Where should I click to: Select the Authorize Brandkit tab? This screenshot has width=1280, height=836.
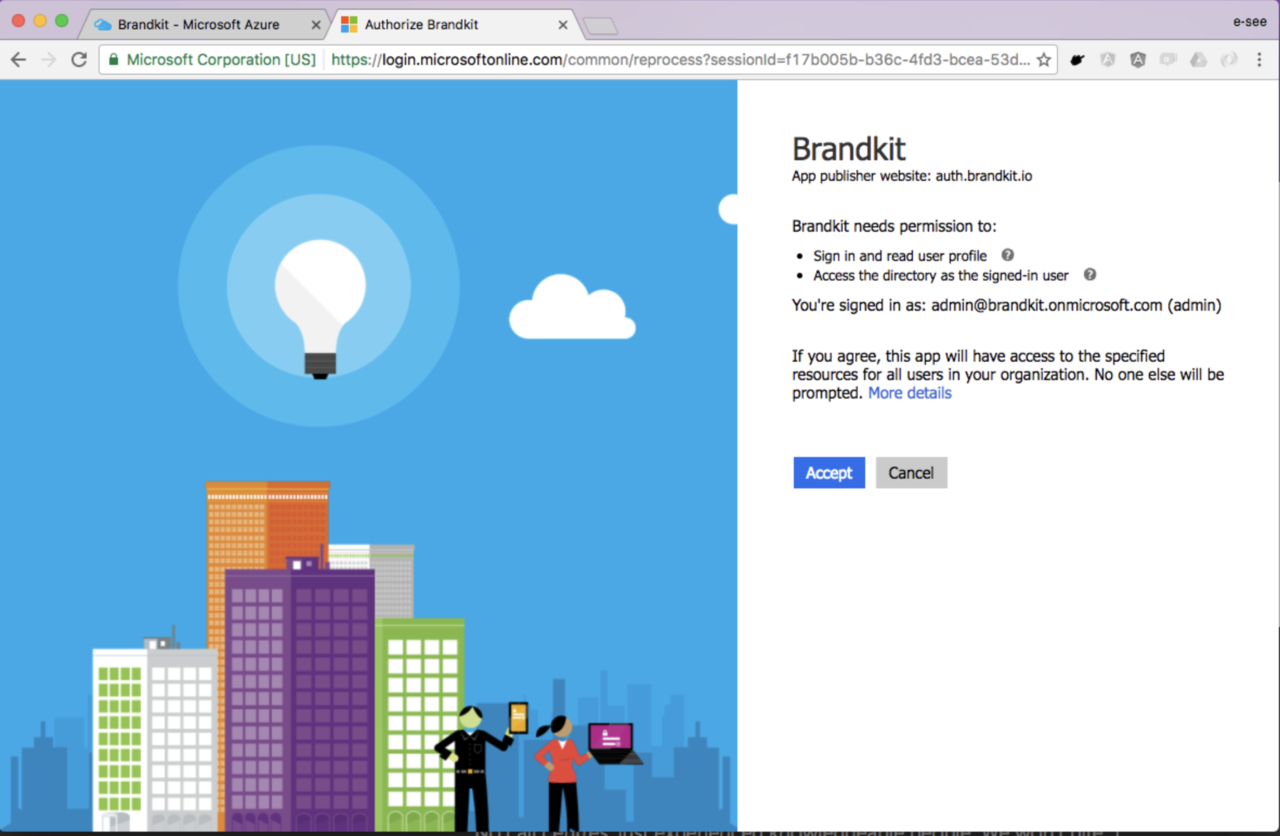pos(448,24)
